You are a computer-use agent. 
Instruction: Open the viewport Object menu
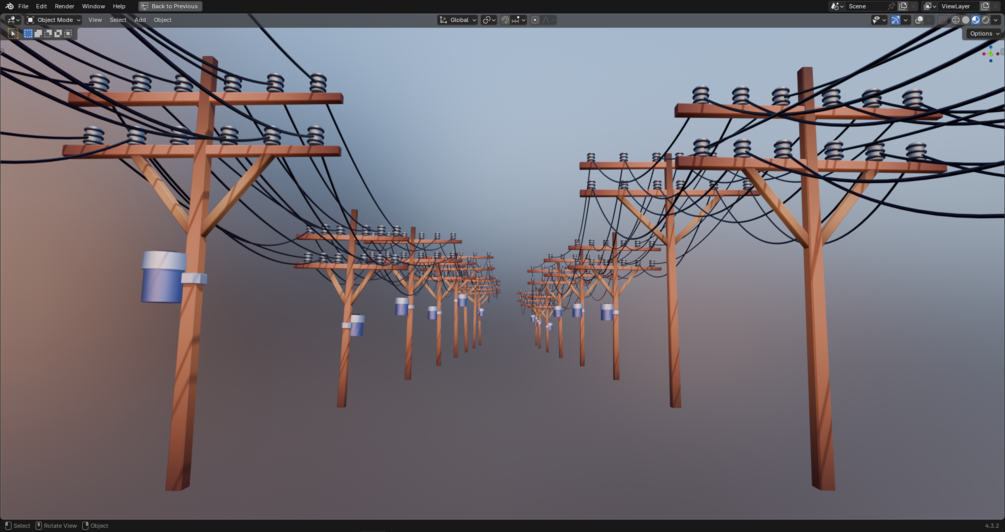pyautogui.click(x=162, y=20)
